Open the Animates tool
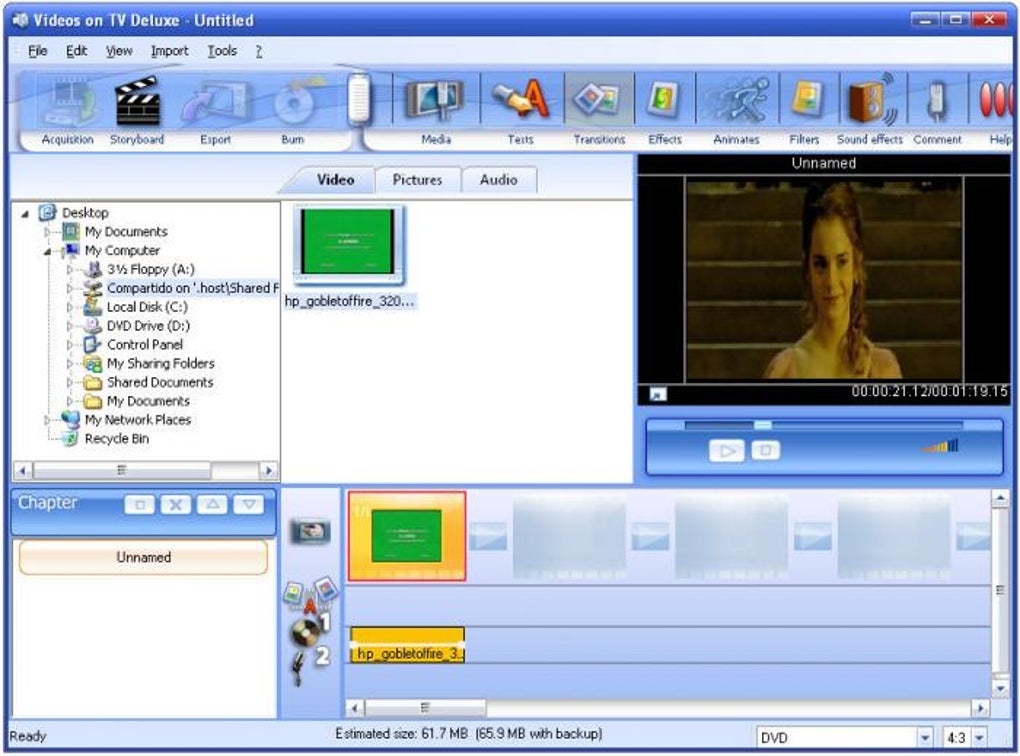Viewport: 1020px width, 756px height. click(x=736, y=111)
